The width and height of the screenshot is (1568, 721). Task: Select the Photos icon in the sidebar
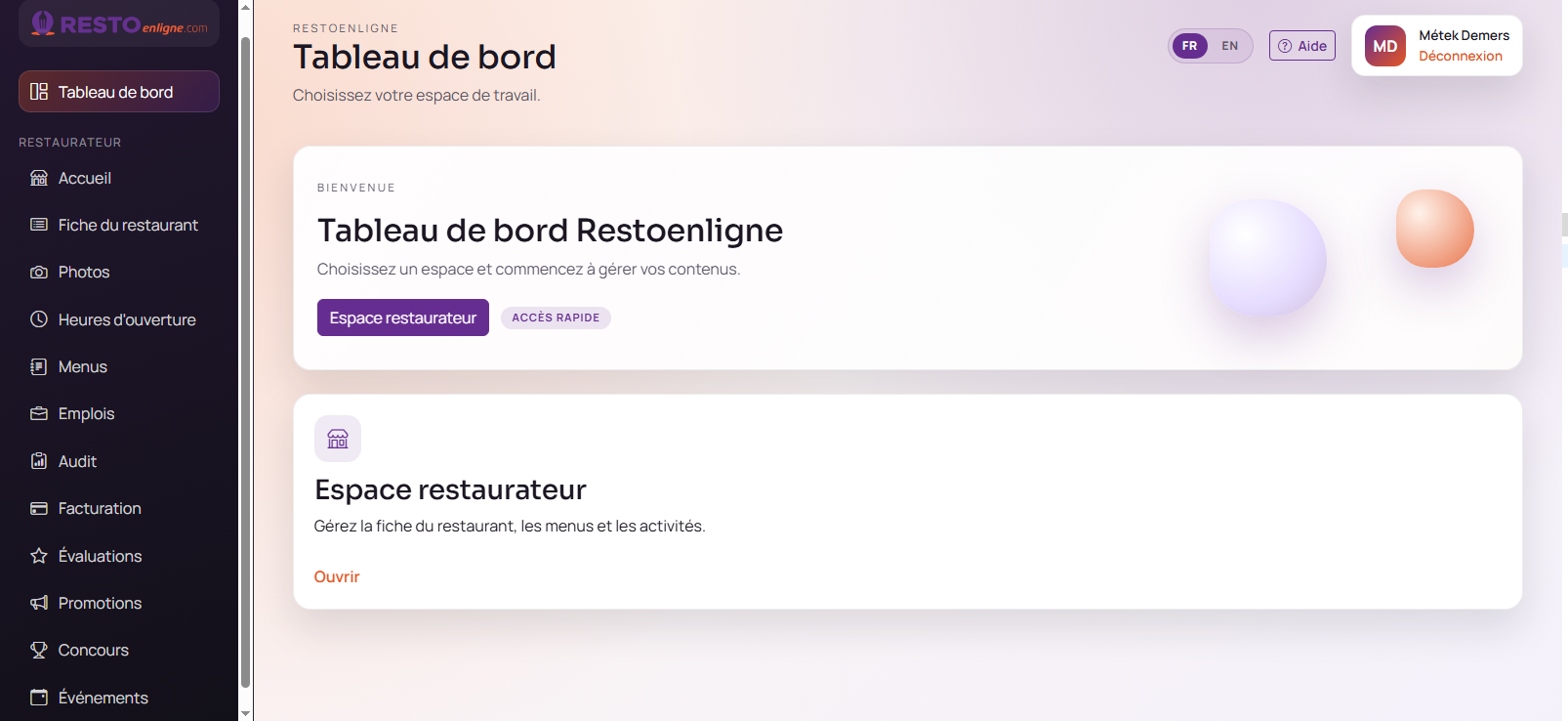[x=38, y=272]
